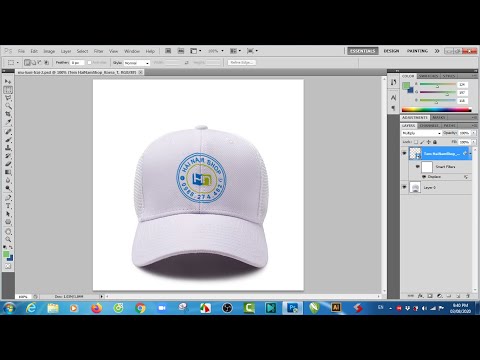Click the Refine Edge button
Screen dimensions: 480x360
pyautogui.click(x=242, y=63)
